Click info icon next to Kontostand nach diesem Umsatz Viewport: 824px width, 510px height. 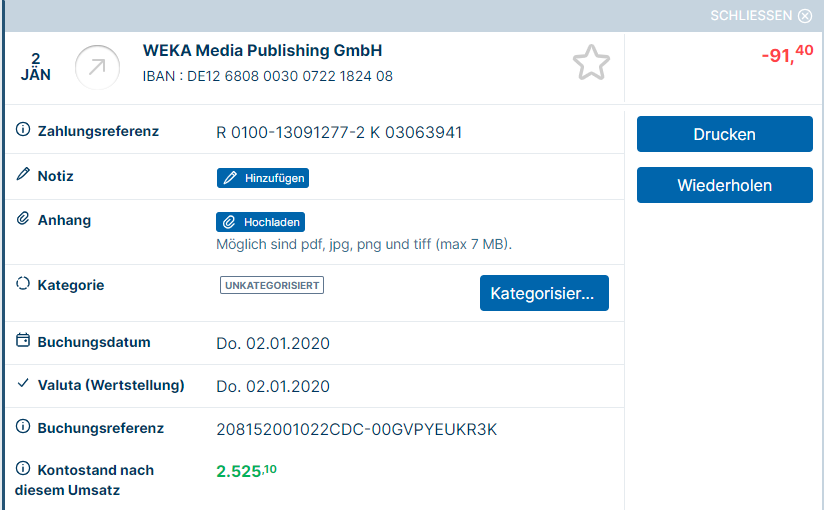[23, 467]
